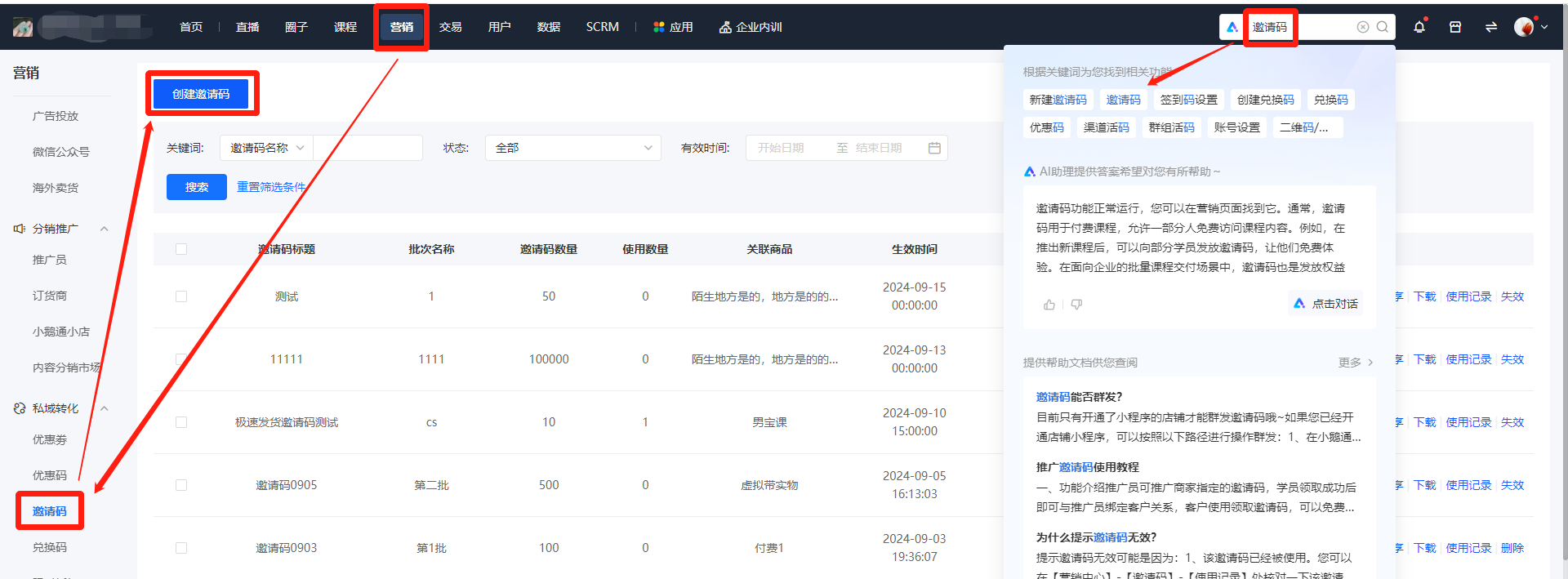Open the 交易 top menu item
The height and width of the screenshot is (579, 1568).
coord(450,27)
